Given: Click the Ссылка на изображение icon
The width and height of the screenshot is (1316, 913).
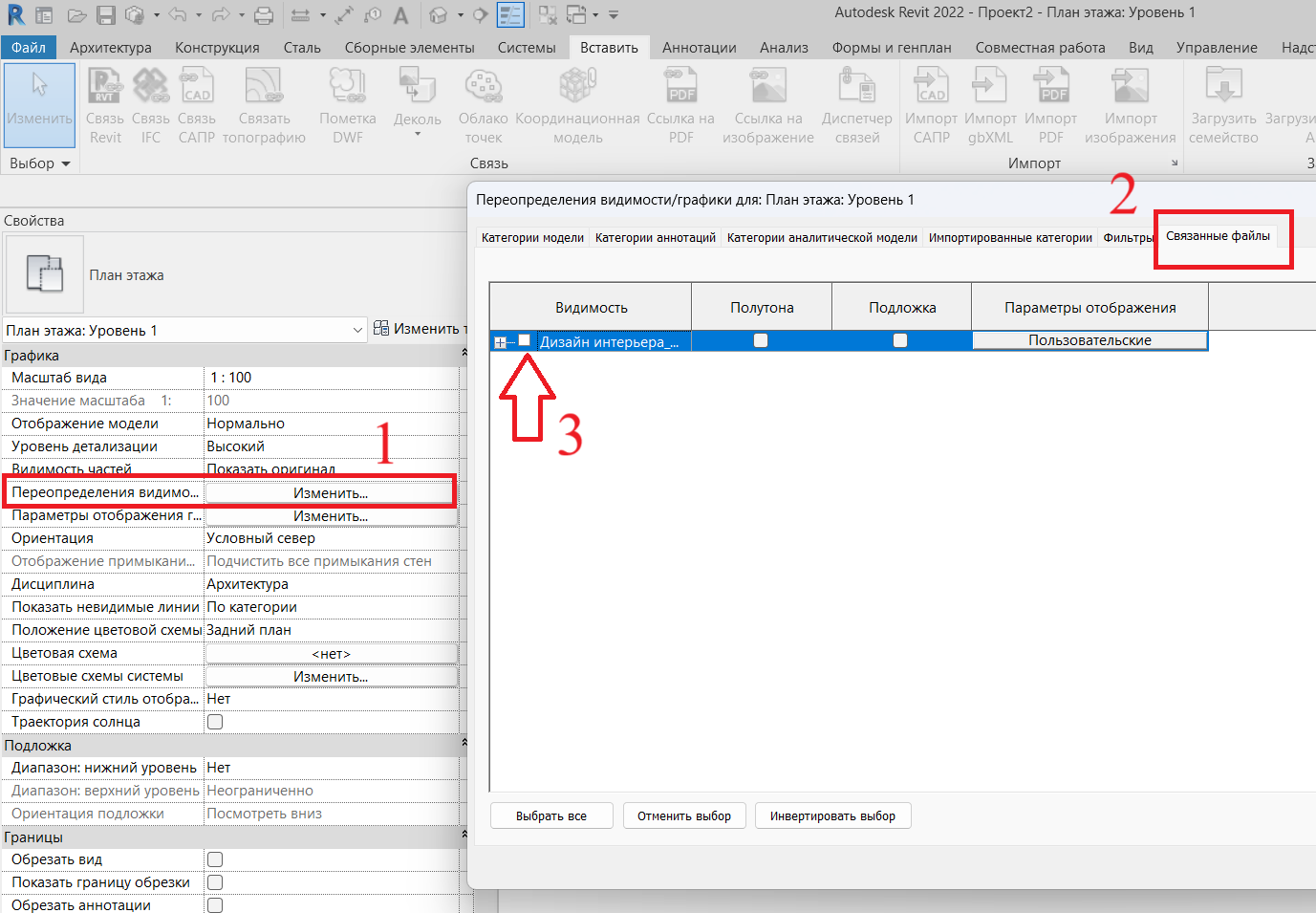Looking at the screenshot, I should pyautogui.click(x=768, y=86).
